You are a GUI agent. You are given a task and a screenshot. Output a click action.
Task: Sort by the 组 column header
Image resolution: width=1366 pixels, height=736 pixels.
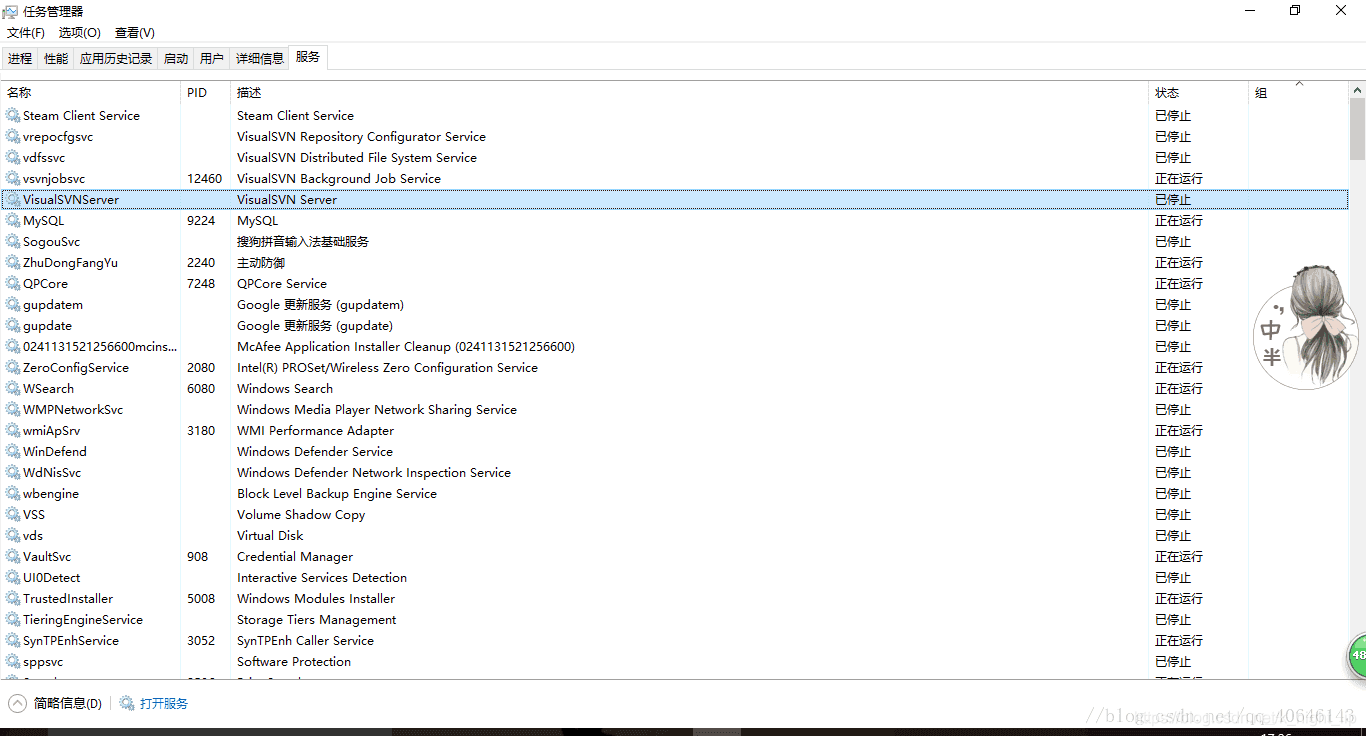[x=1298, y=93]
